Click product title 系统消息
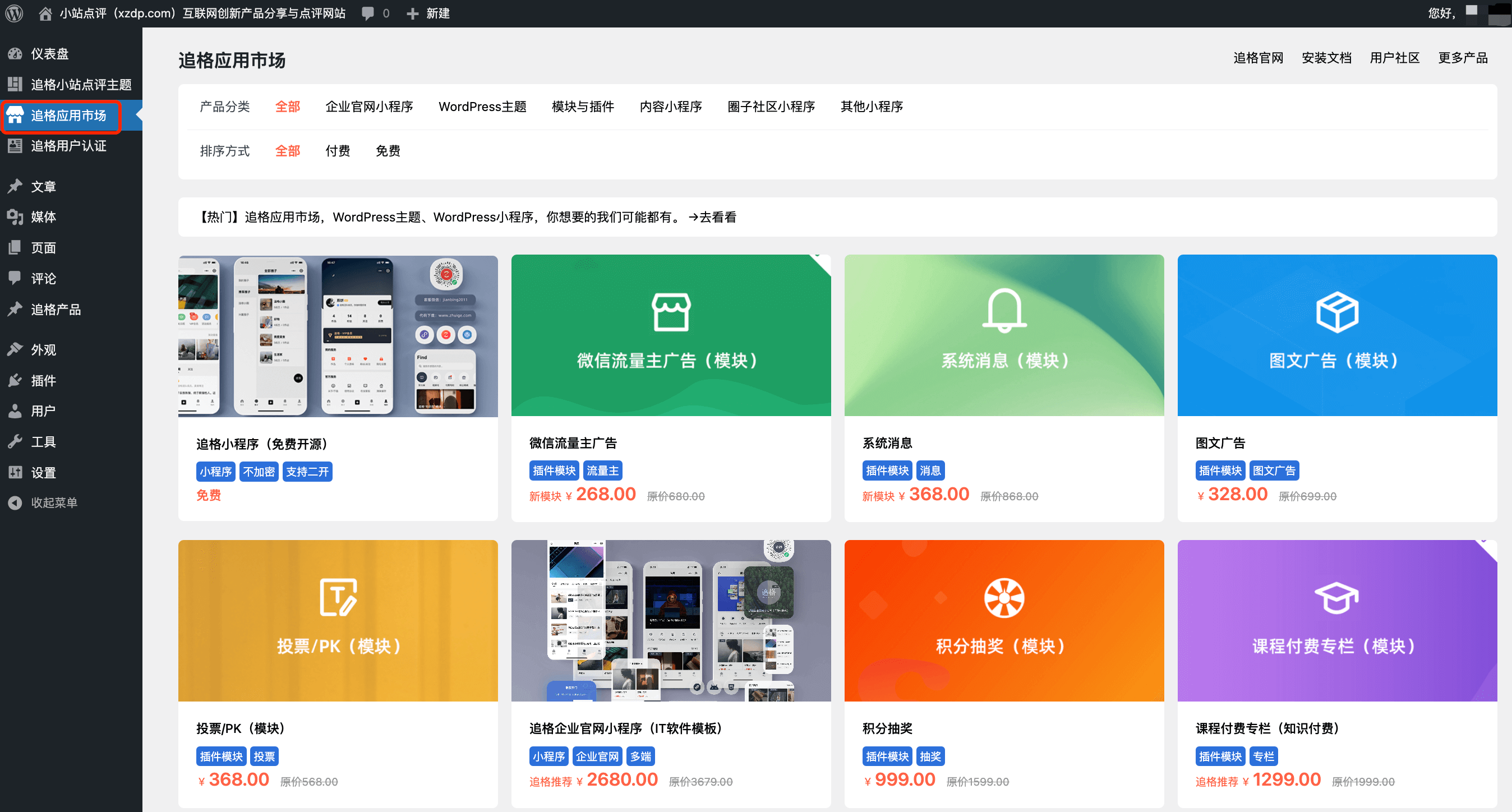 tap(887, 443)
